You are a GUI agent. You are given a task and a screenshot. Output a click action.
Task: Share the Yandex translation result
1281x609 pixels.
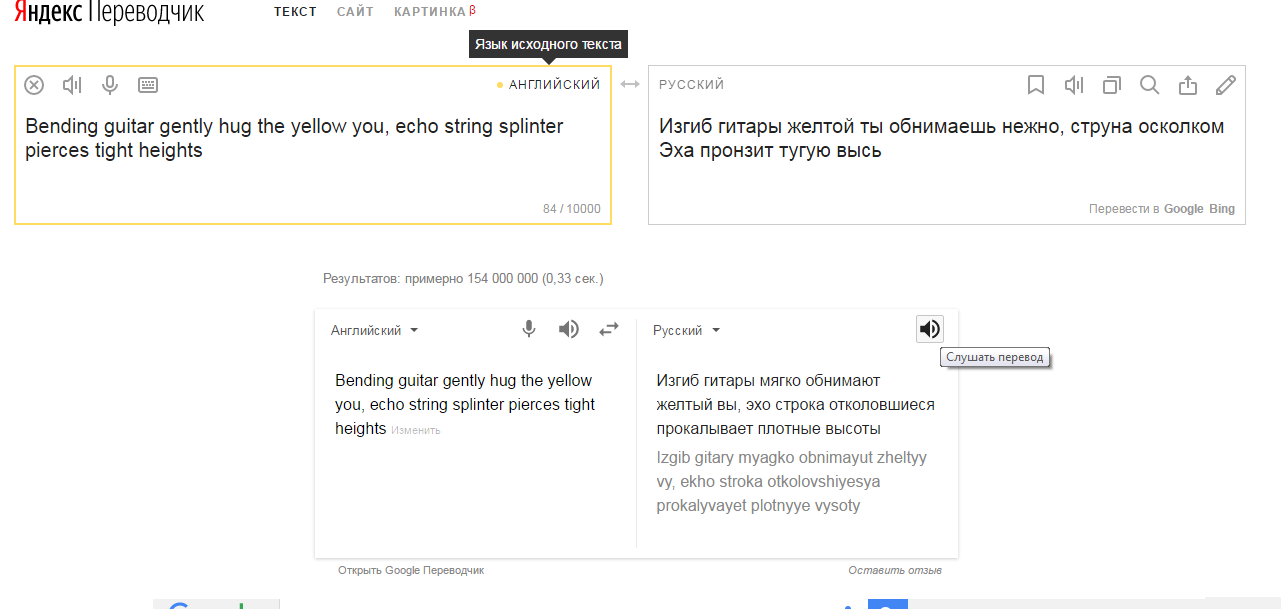(x=1188, y=85)
